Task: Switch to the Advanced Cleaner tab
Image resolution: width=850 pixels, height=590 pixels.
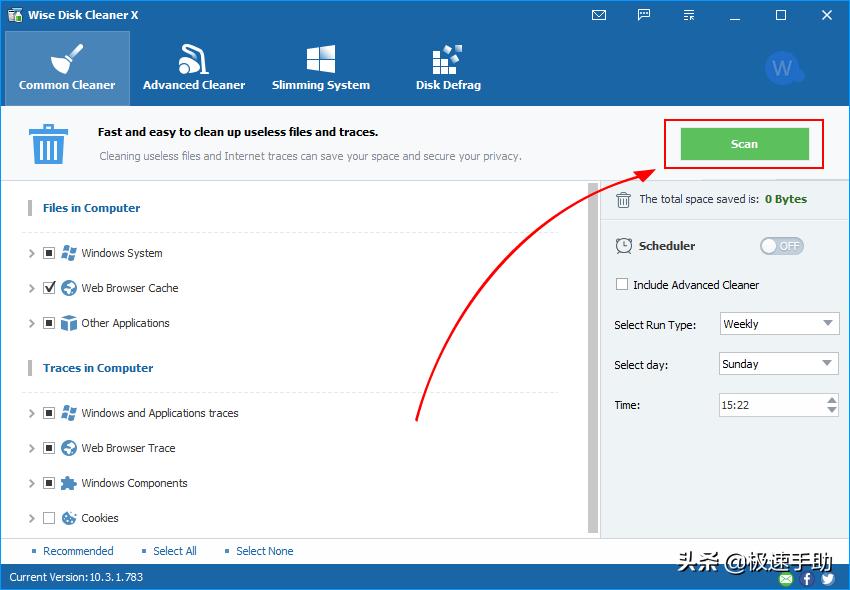Action: (194, 67)
